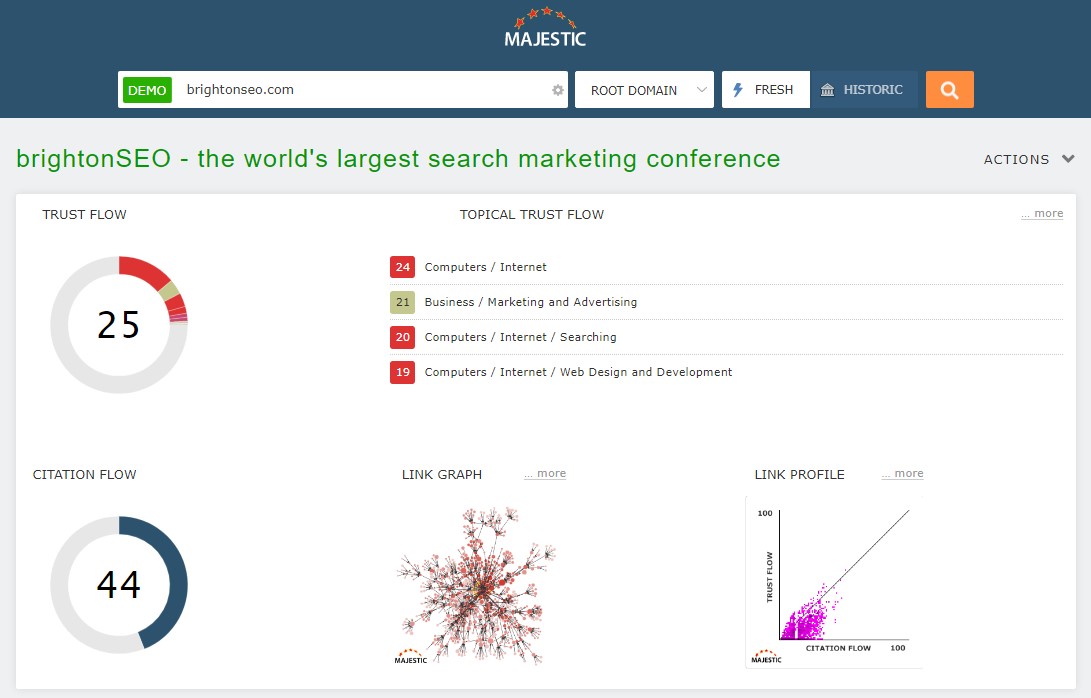Click the LINK GRAPH heading
The image size is (1091, 698).
[x=442, y=475]
